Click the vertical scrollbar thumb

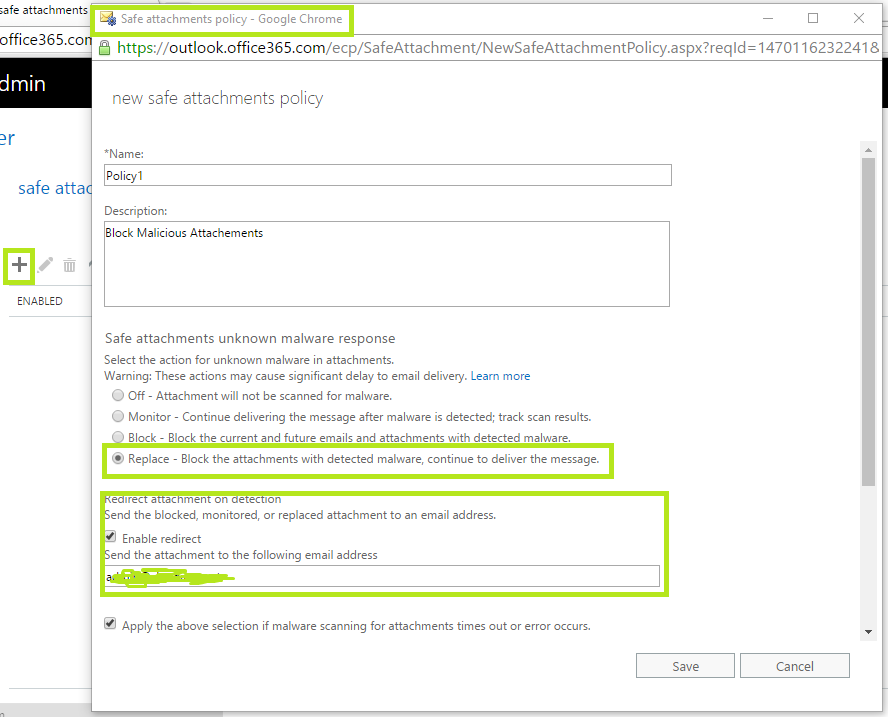868,322
